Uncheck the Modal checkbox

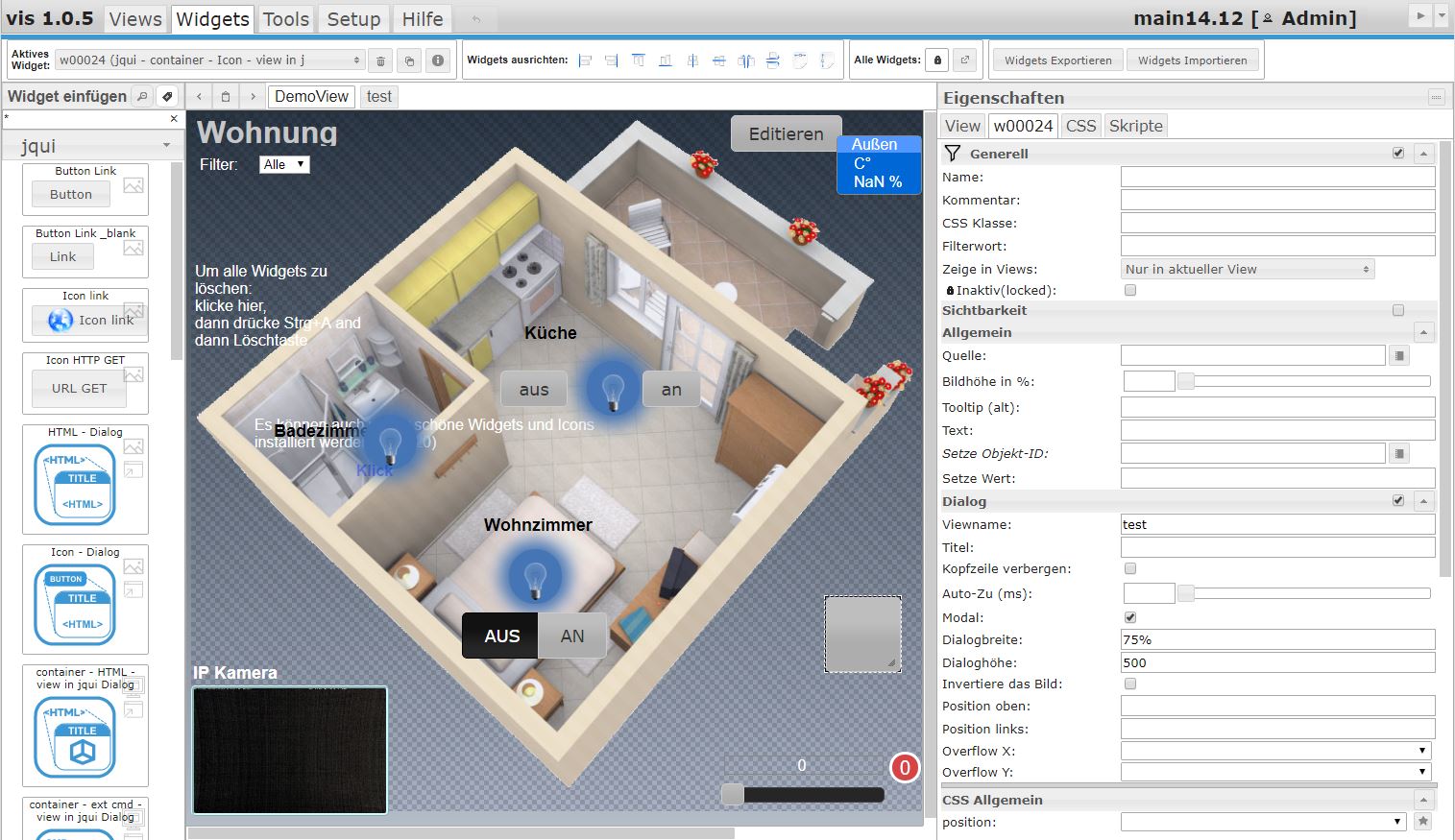point(1130,617)
